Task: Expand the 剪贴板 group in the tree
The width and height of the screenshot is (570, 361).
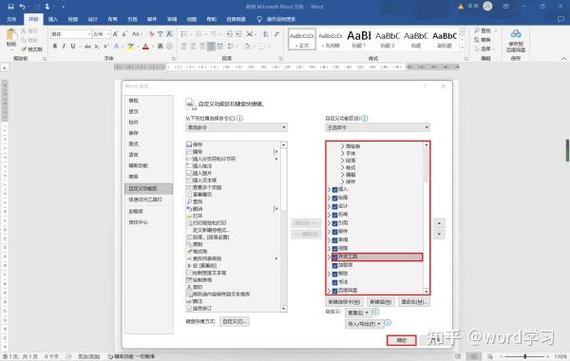Action: coord(342,146)
